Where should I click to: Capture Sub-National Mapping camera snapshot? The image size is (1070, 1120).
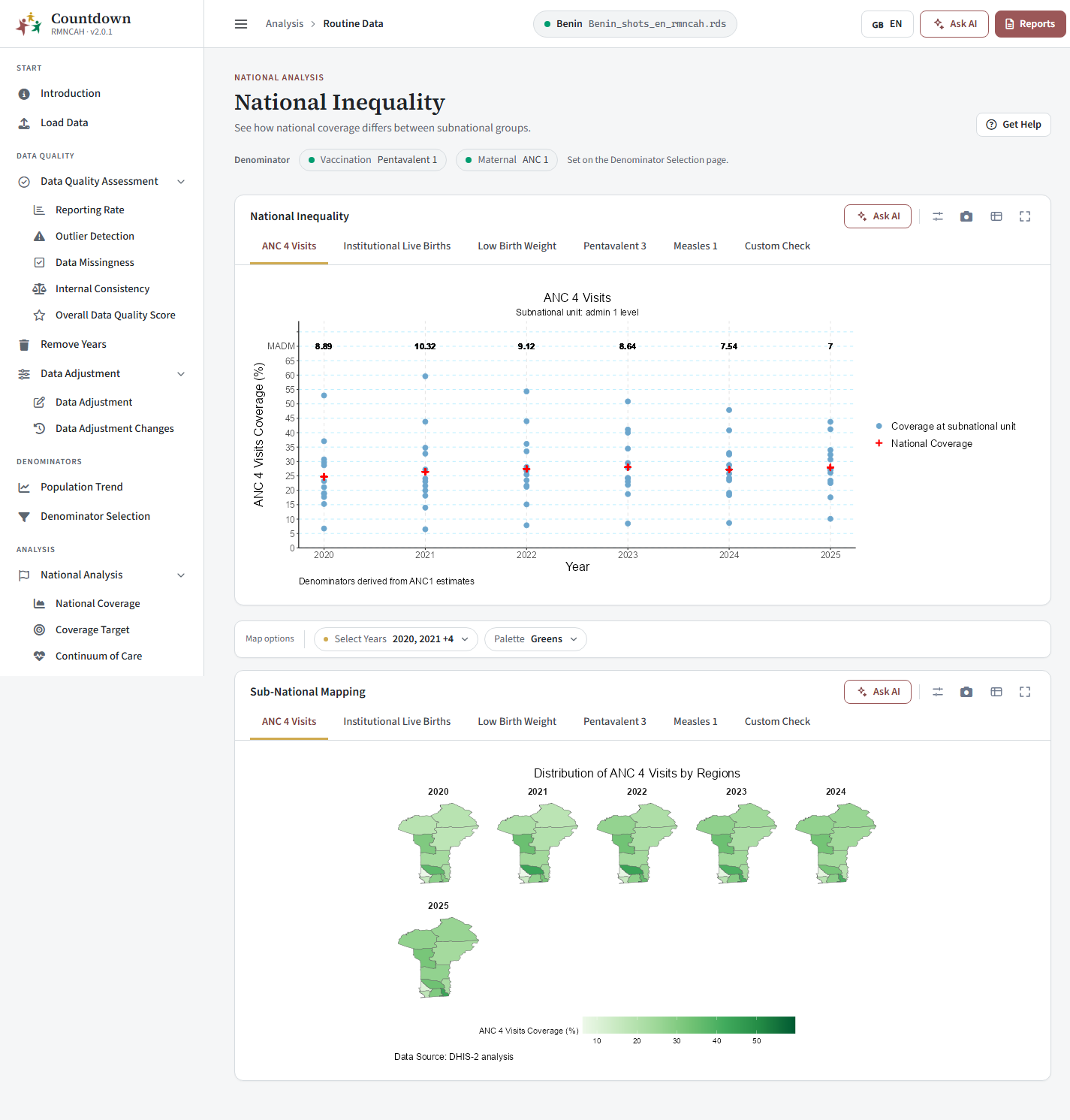pos(966,692)
